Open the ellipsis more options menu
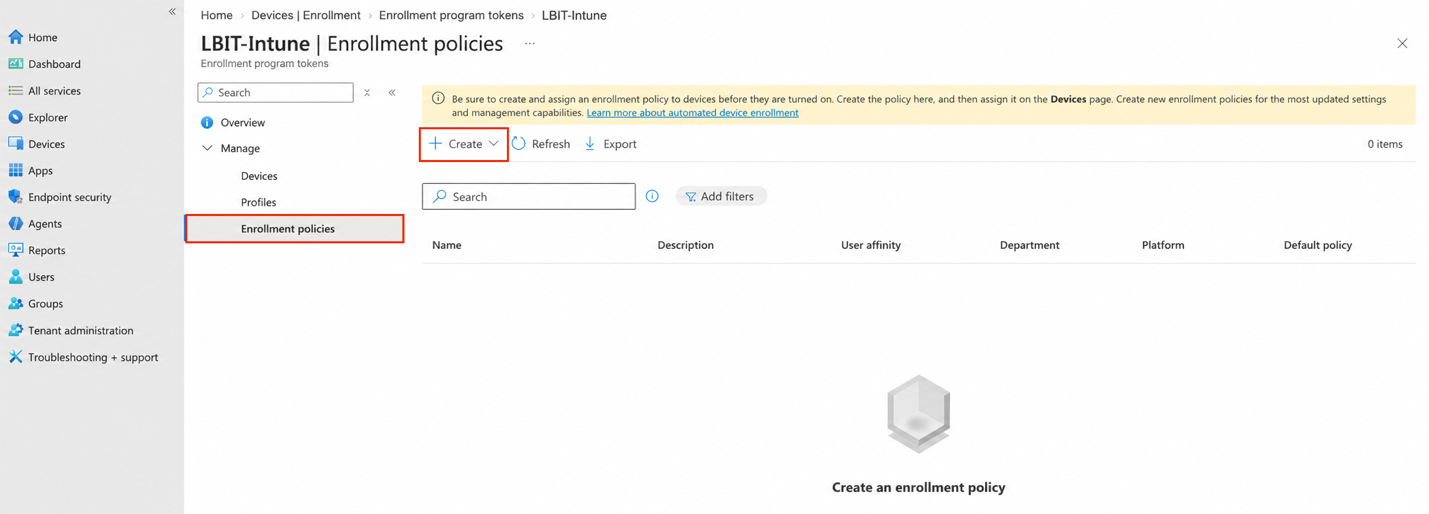The image size is (1429, 514). [x=530, y=44]
